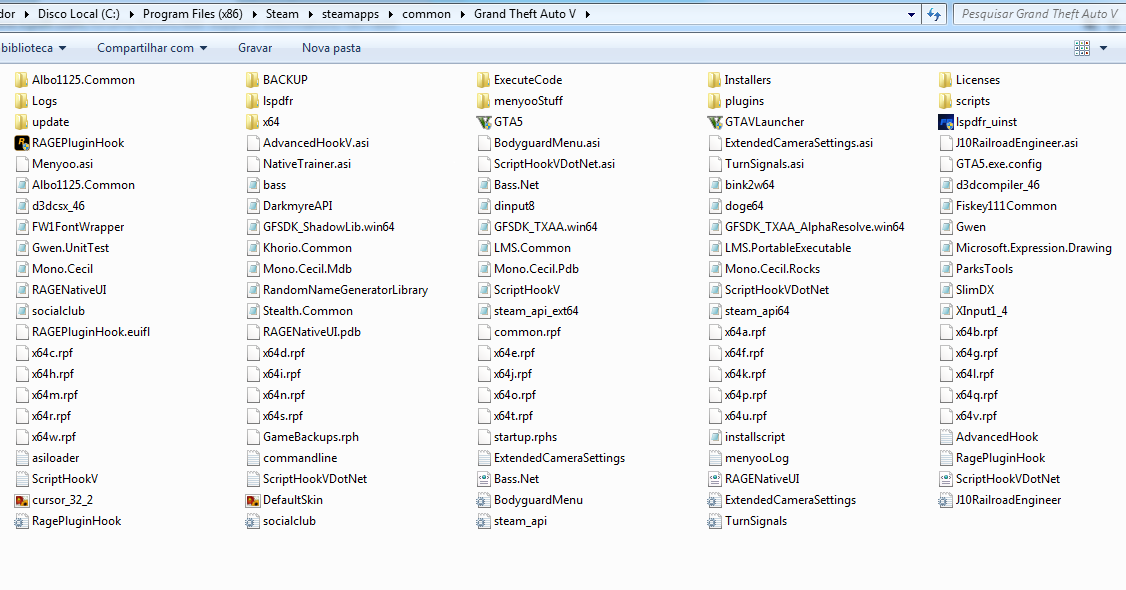Select the TurnSignals settings file icon

tap(715, 521)
